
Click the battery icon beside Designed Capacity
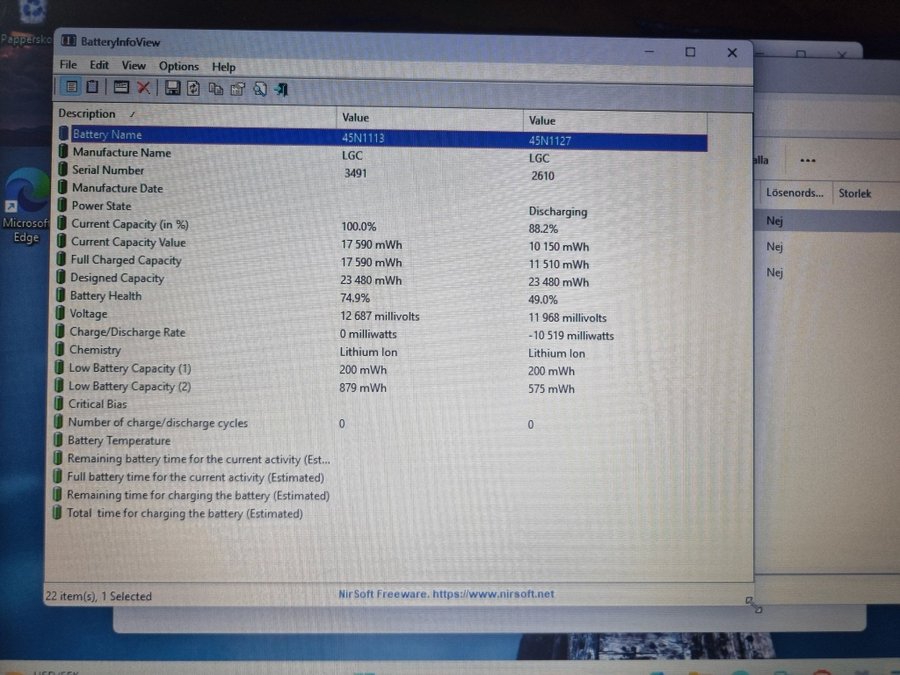coord(61,277)
